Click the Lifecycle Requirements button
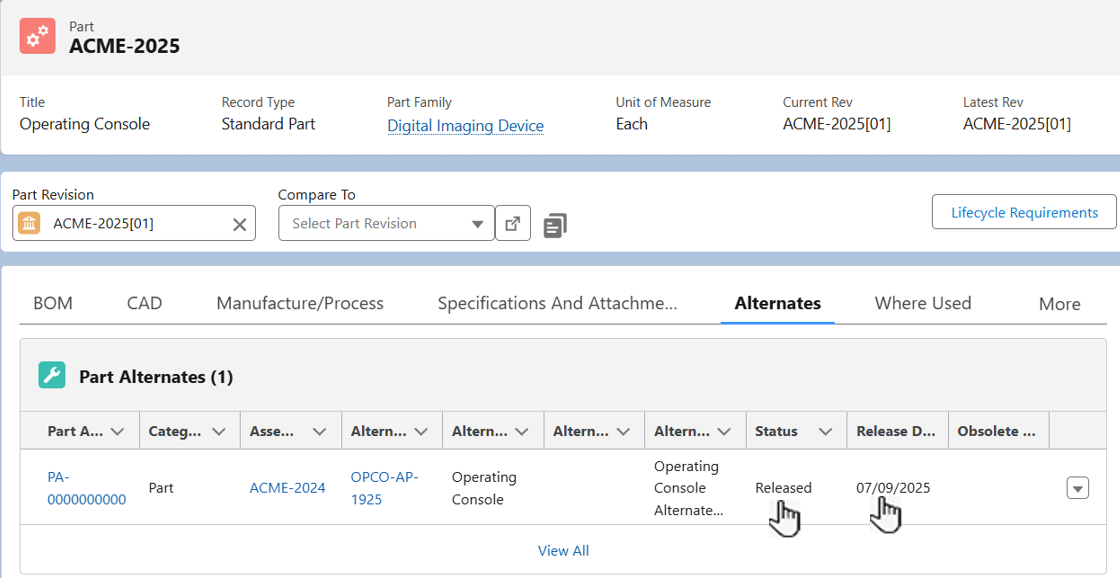1120x578 pixels. click(x=1024, y=212)
